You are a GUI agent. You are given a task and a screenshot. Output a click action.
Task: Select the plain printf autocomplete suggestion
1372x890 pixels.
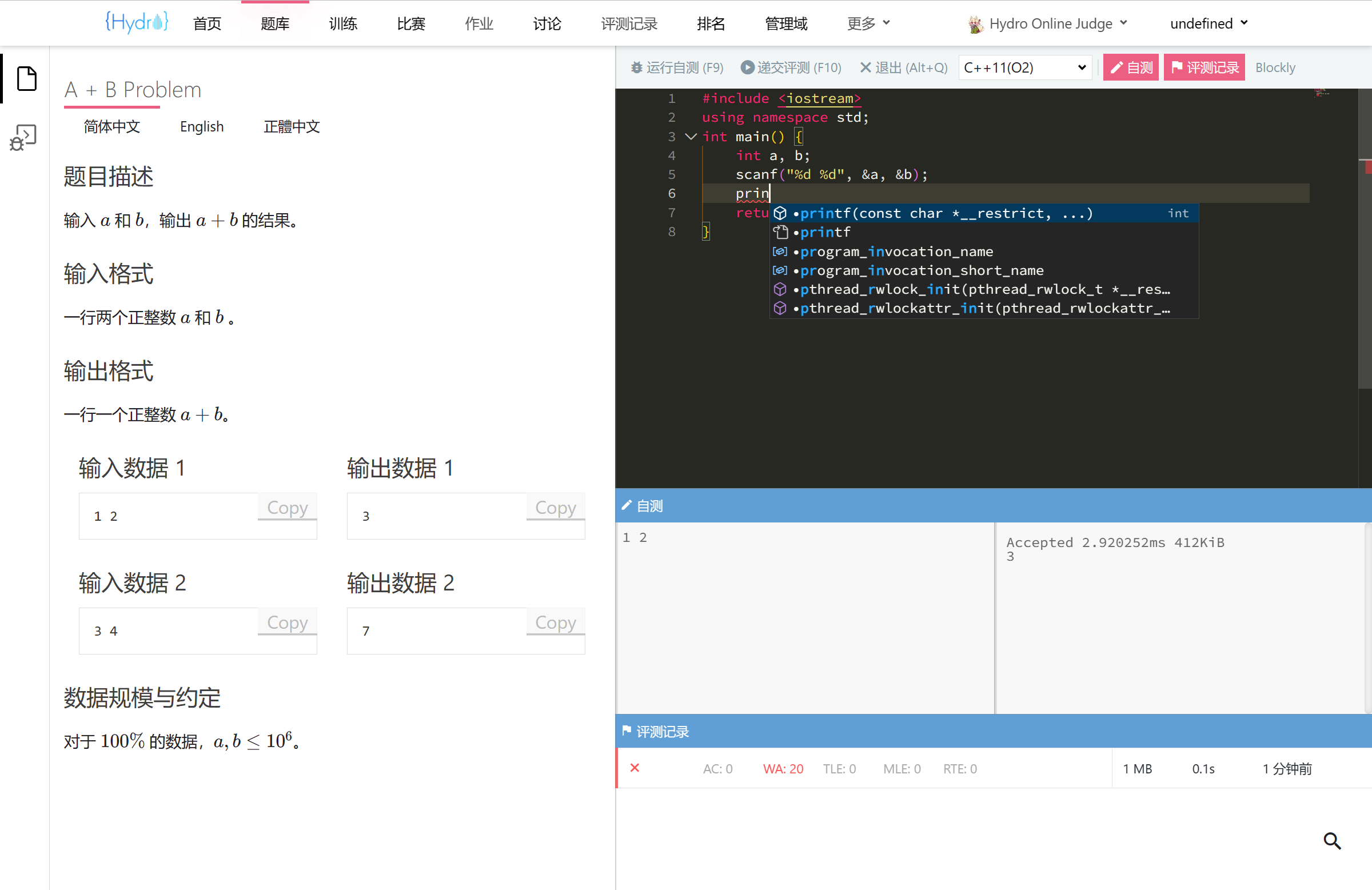[x=824, y=232]
